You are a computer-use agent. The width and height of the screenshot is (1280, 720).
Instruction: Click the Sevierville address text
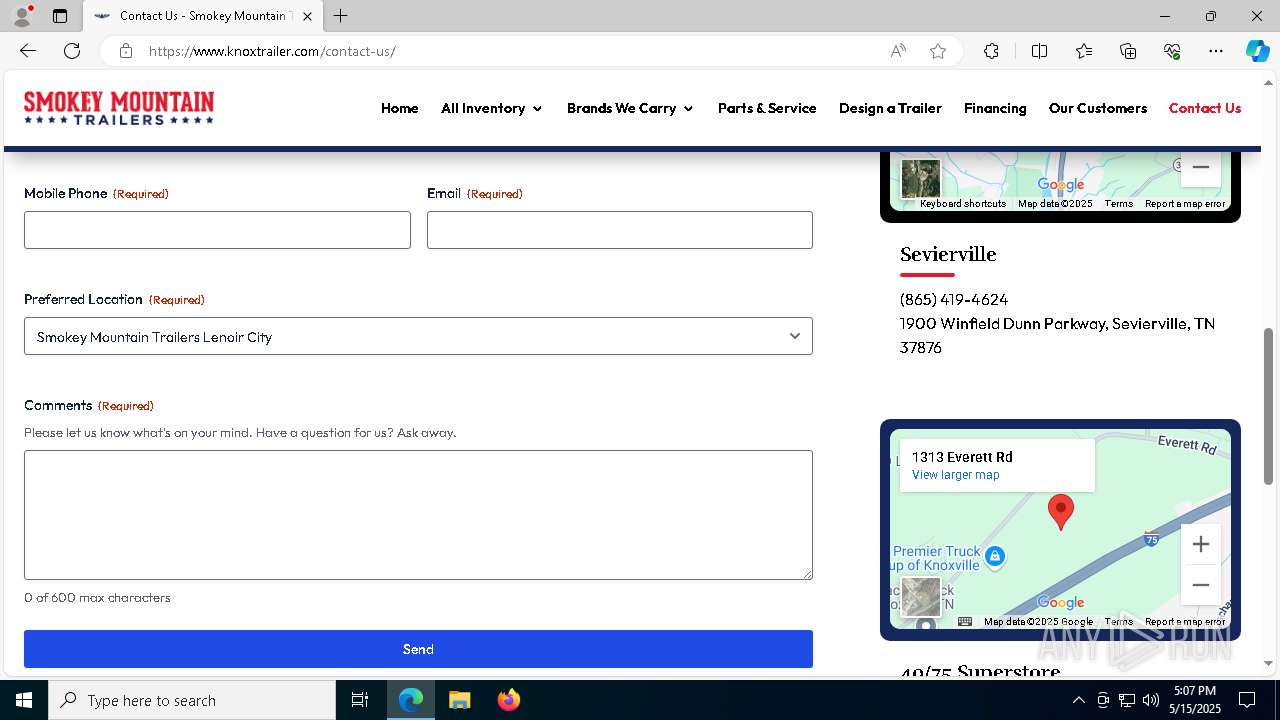coord(1057,336)
